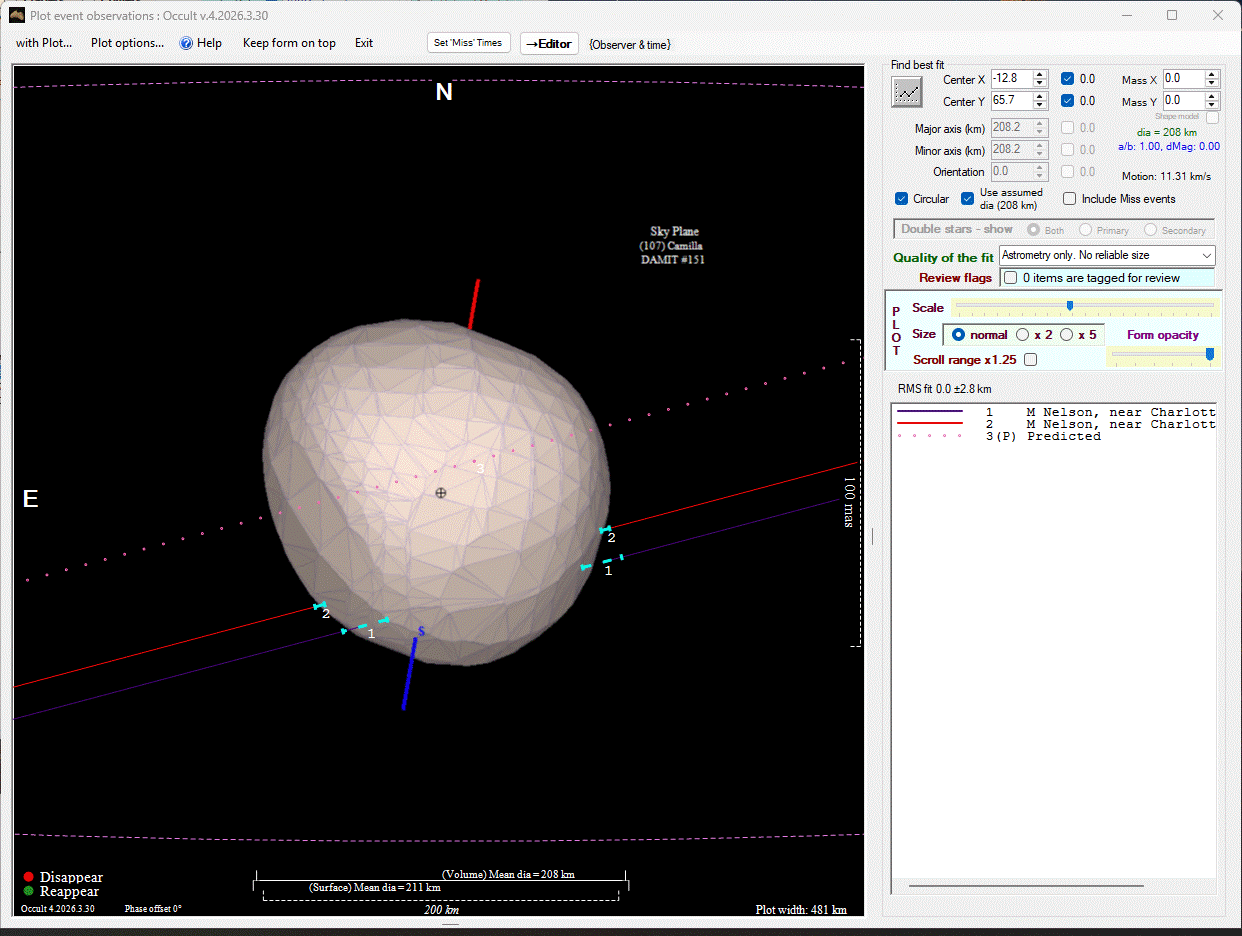Decrease Center Y with down spinner arrow

coord(1040,105)
